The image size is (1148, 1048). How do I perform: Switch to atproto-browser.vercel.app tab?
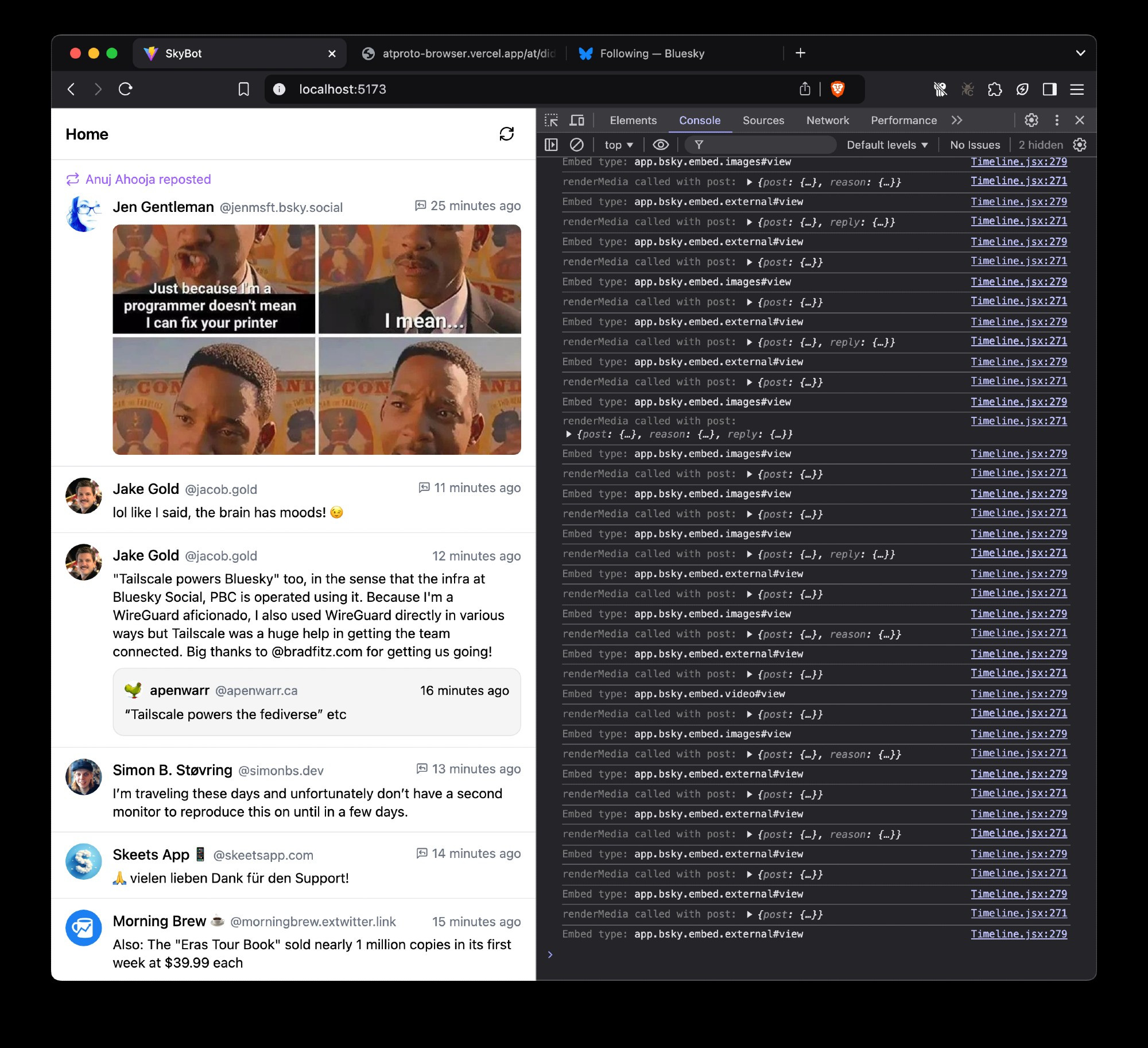click(459, 53)
